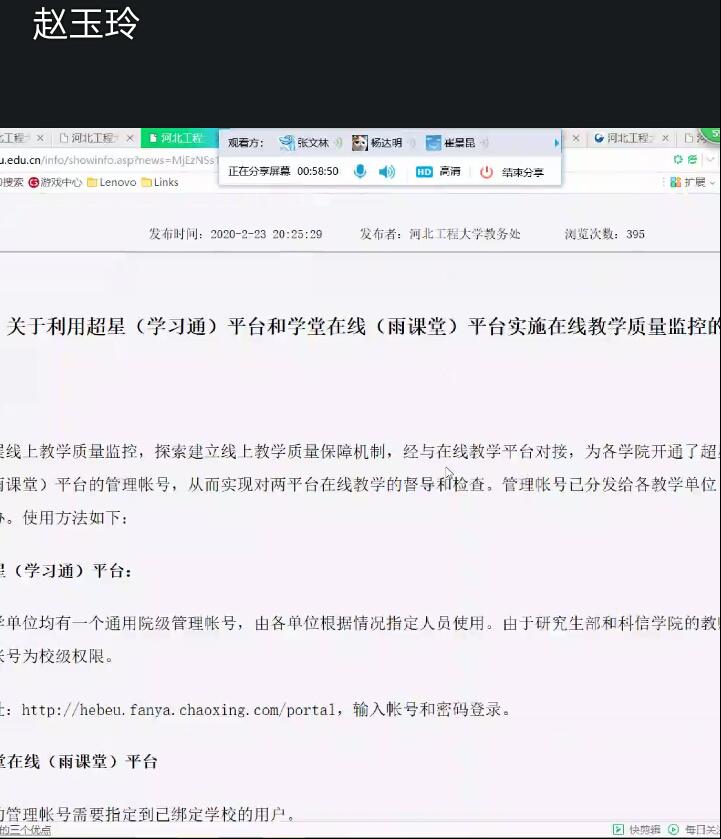Open the Links bookmarks folder

(x=160, y=182)
